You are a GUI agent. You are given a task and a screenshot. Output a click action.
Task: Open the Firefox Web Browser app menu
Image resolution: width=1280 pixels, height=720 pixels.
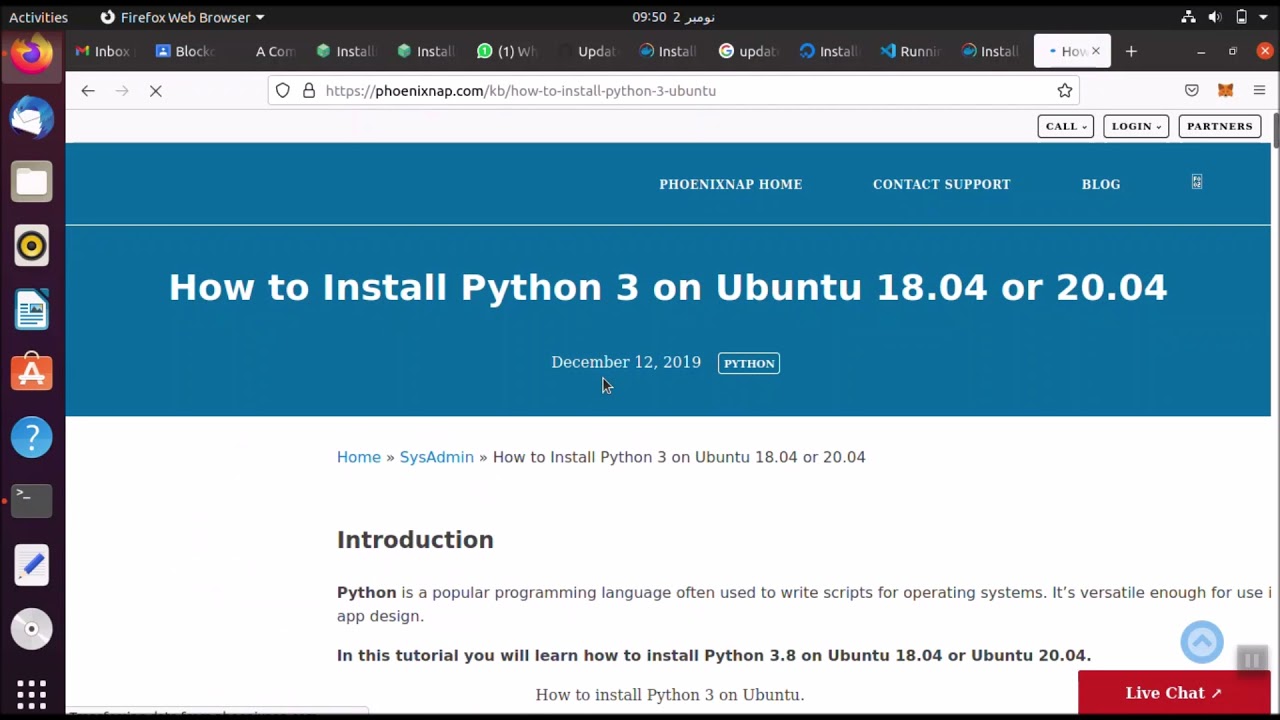[x=183, y=17]
